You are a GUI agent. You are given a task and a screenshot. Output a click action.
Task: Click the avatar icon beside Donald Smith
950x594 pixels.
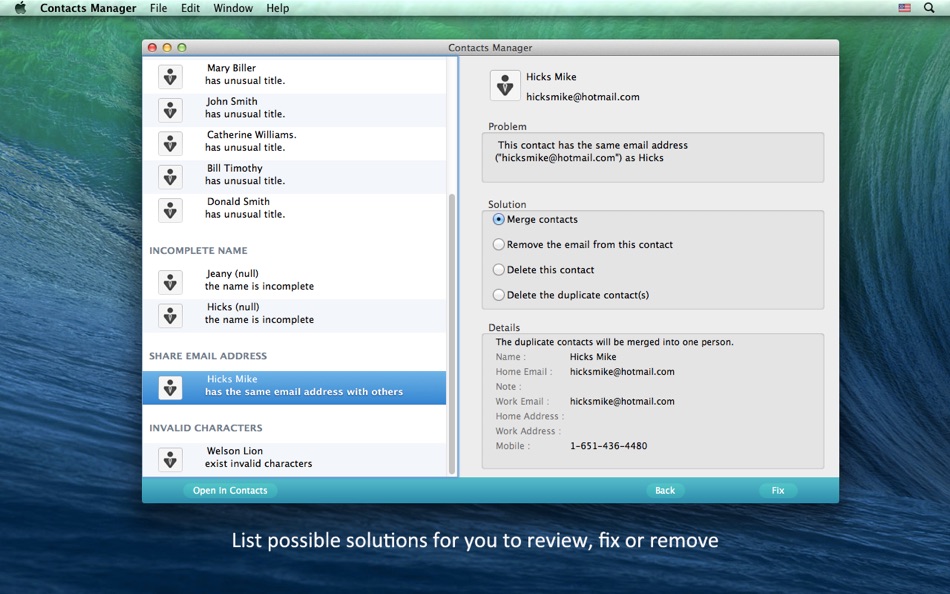point(170,210)
